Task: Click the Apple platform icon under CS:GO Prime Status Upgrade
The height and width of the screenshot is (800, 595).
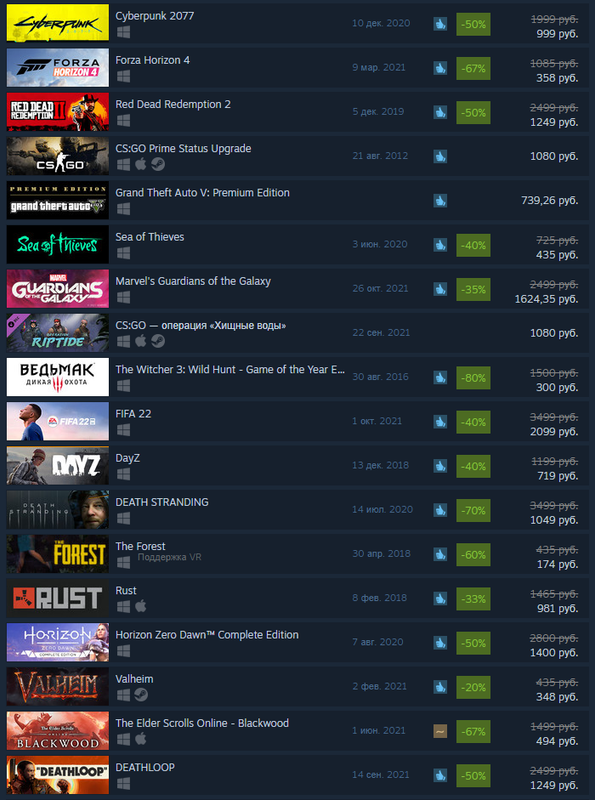Action: pos(140,164)
